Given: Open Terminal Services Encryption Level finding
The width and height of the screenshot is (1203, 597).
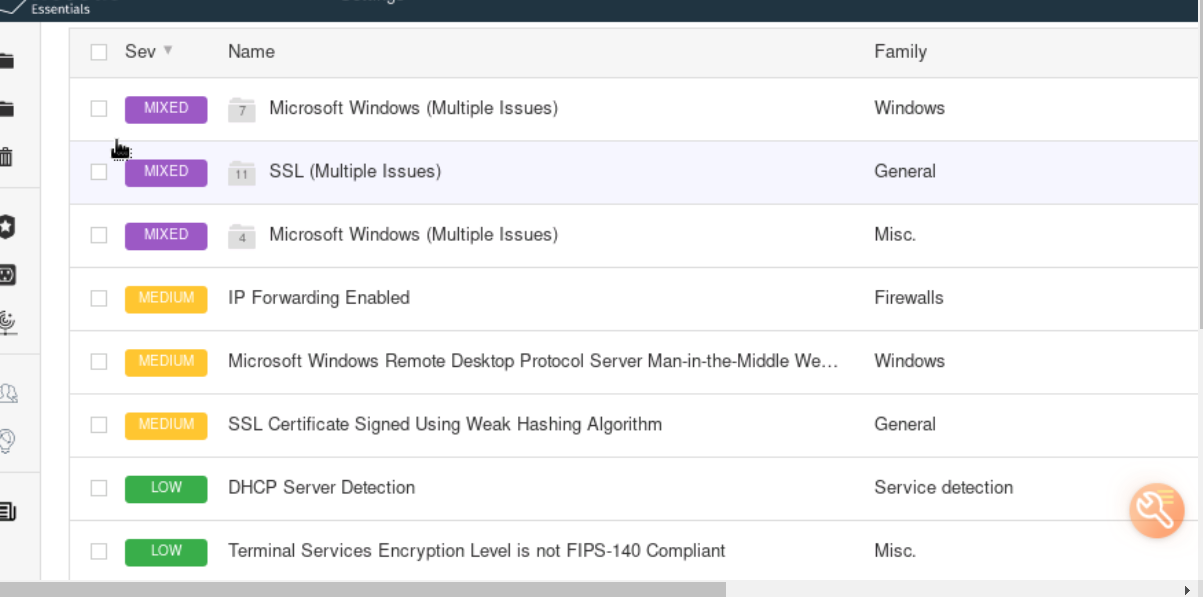Looking at the screenshot, I should coord(476,551).
